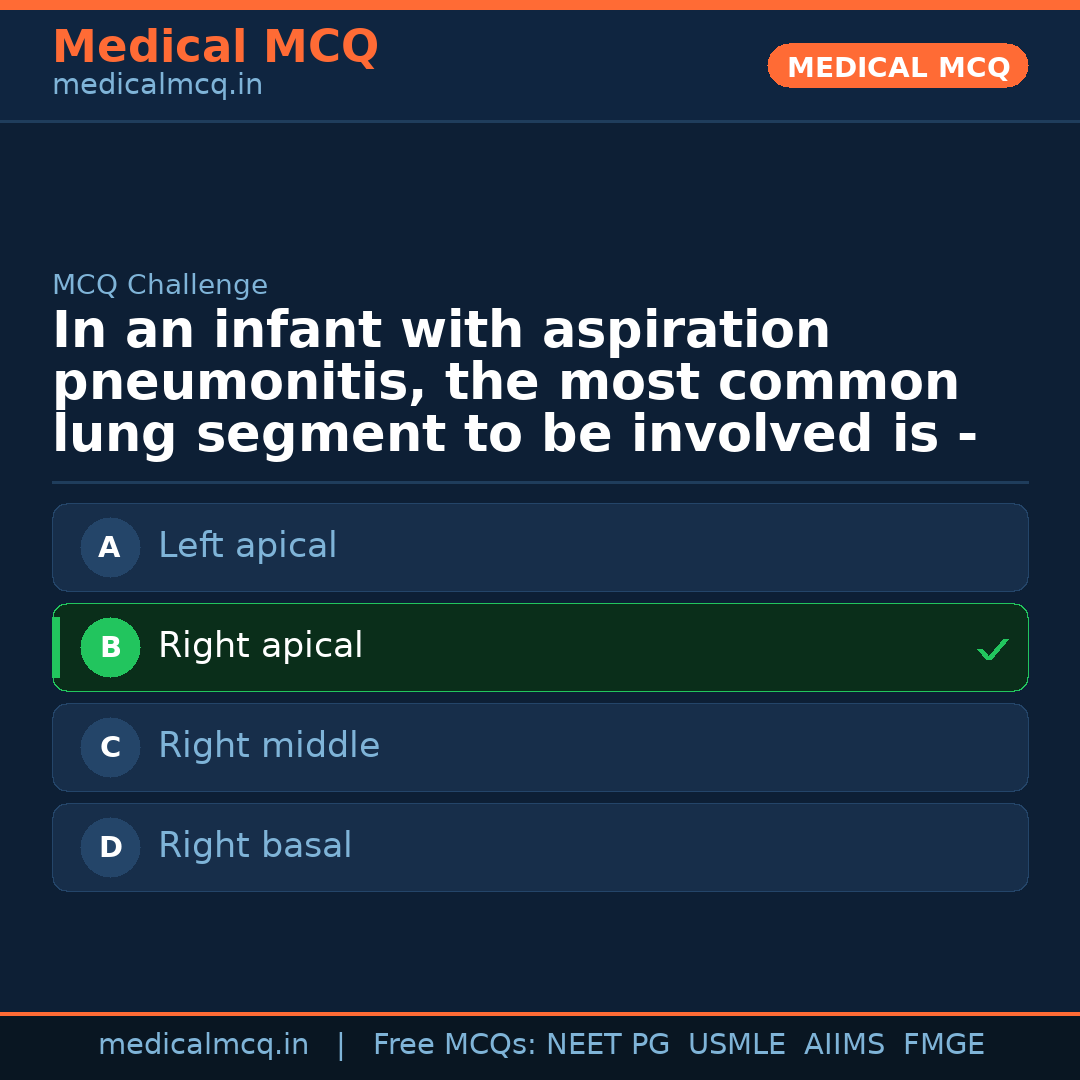
Task: Toggle the Right apical answer selection
Action: 540,647
